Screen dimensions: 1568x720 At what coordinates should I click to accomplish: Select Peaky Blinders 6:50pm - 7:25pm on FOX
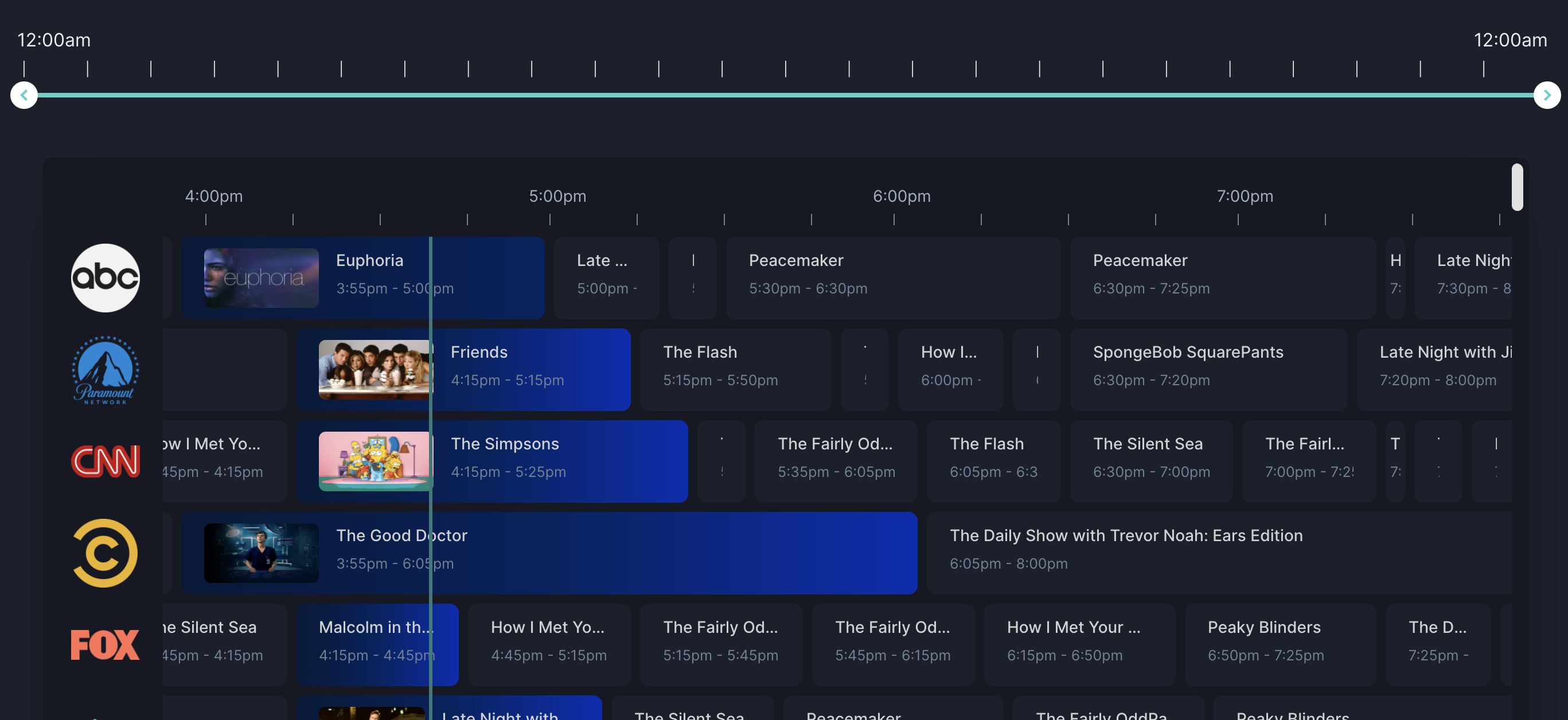[1281, 645]
